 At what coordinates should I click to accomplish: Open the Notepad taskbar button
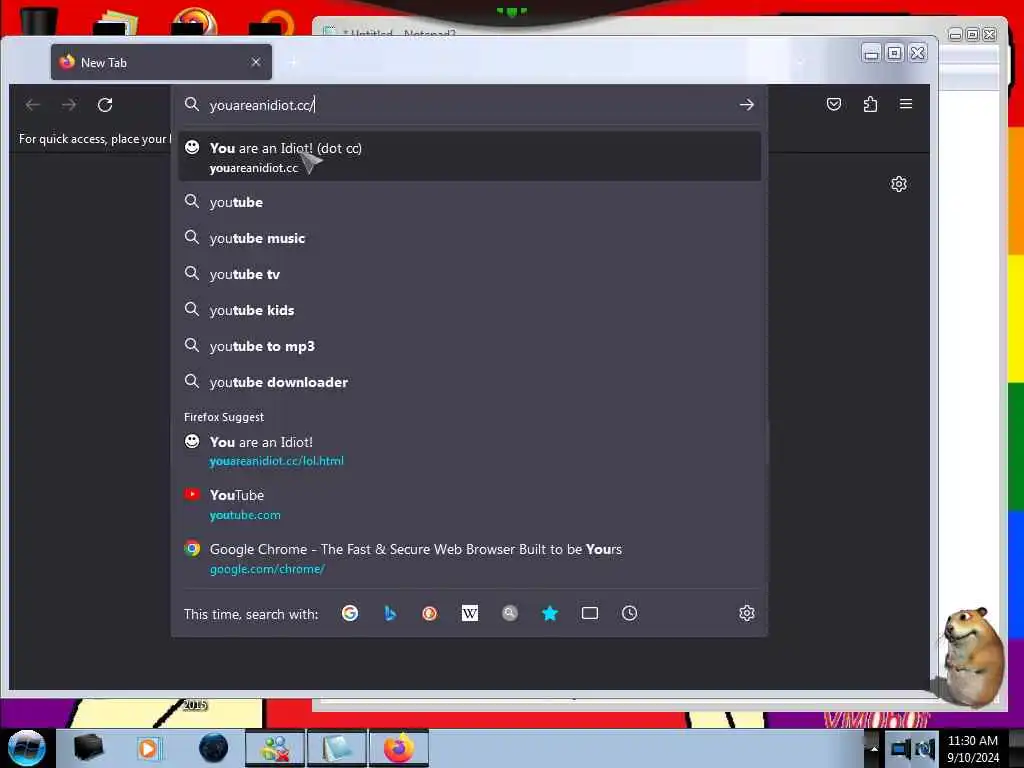click(336, 748)
